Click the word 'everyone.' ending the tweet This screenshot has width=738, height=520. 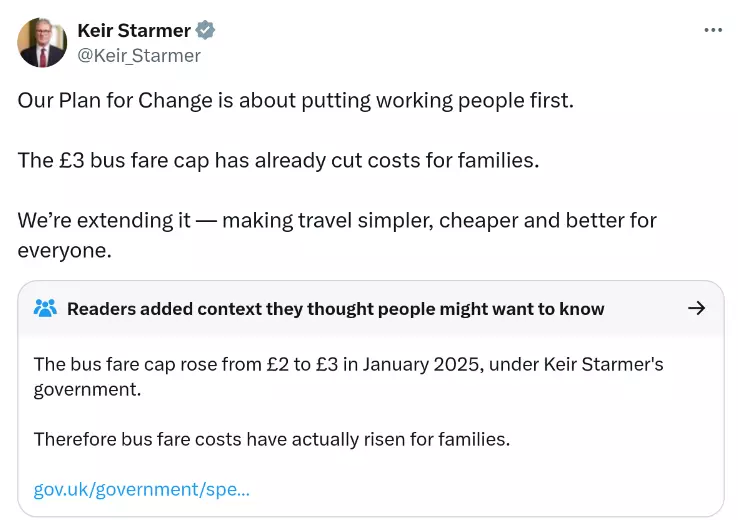point(64,251)
